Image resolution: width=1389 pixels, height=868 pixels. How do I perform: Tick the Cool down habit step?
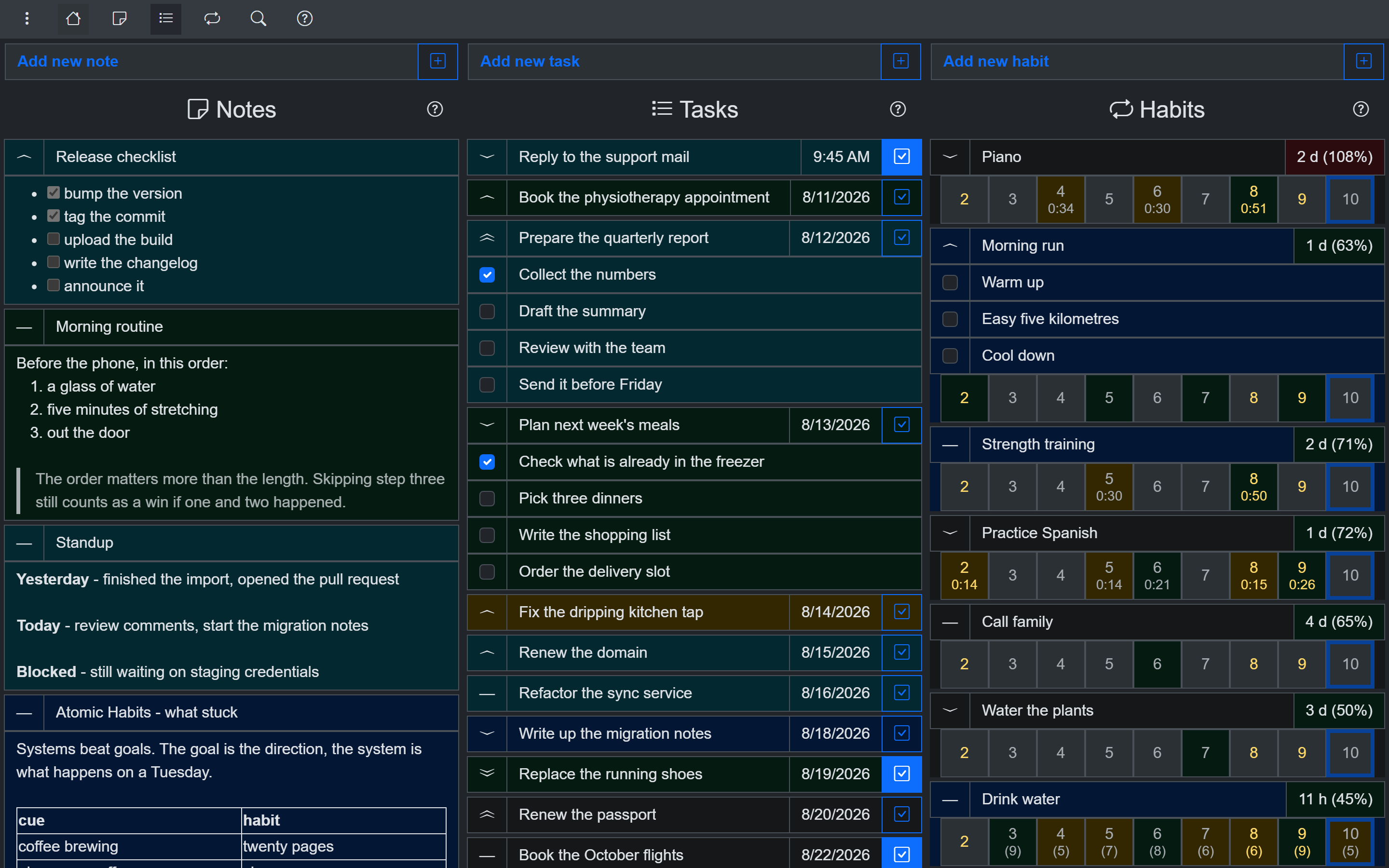click(x=950, y=356)
